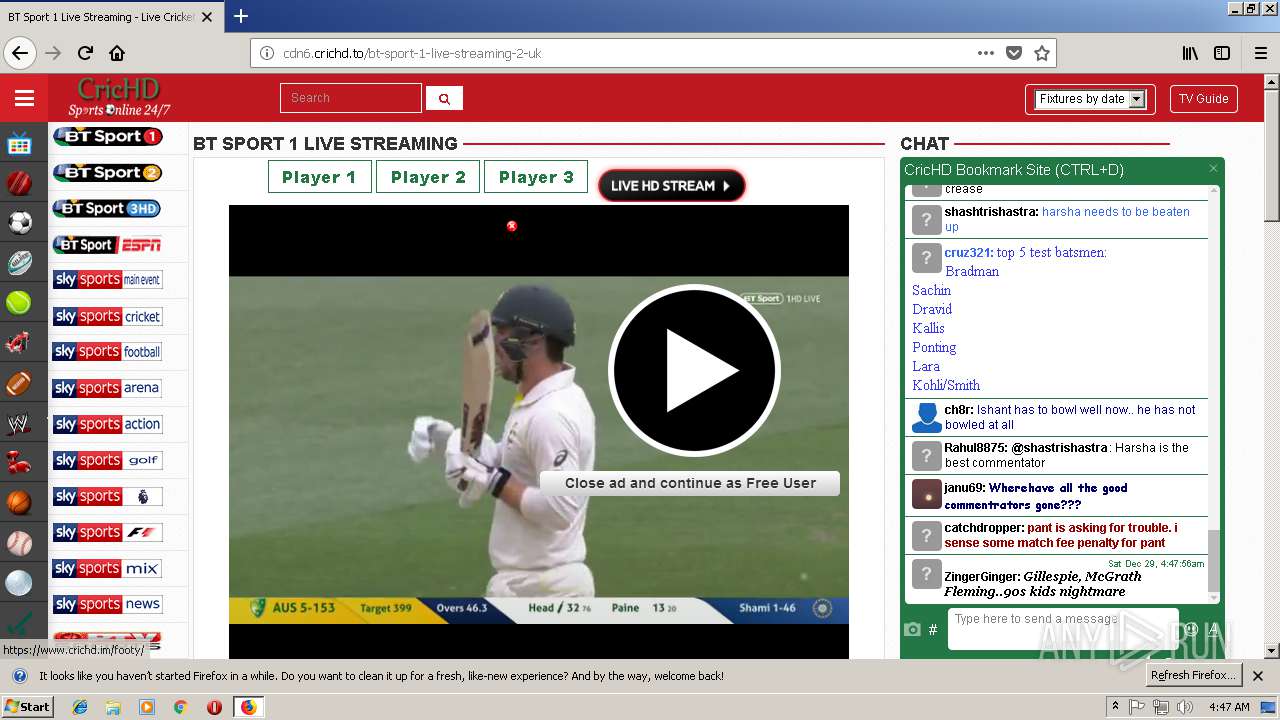Screen dimensions: 1280x720
Task: Switch to Player 3 stream
Action: (536, 177)
